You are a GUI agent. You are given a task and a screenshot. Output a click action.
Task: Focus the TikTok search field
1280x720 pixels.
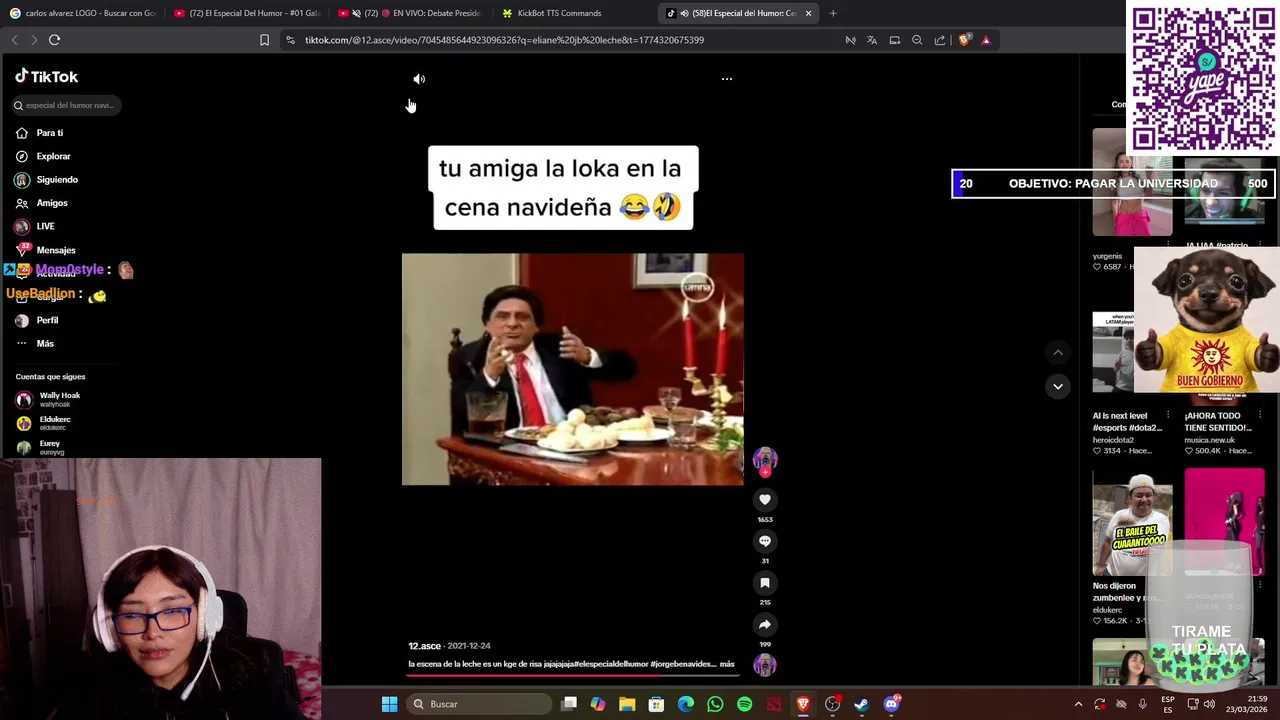(67, 105)
